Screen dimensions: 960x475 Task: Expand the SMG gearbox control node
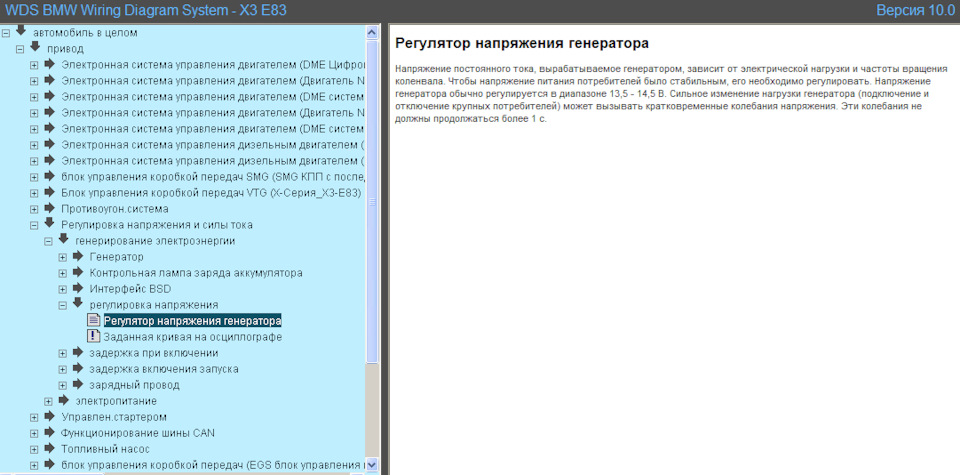[34, 178]
